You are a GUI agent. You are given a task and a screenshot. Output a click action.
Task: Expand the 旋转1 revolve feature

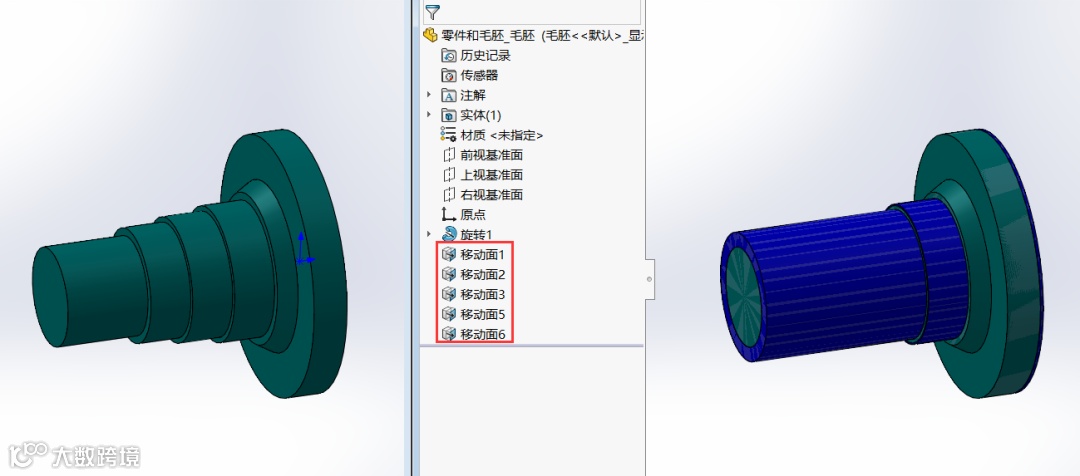pos(429,234)
